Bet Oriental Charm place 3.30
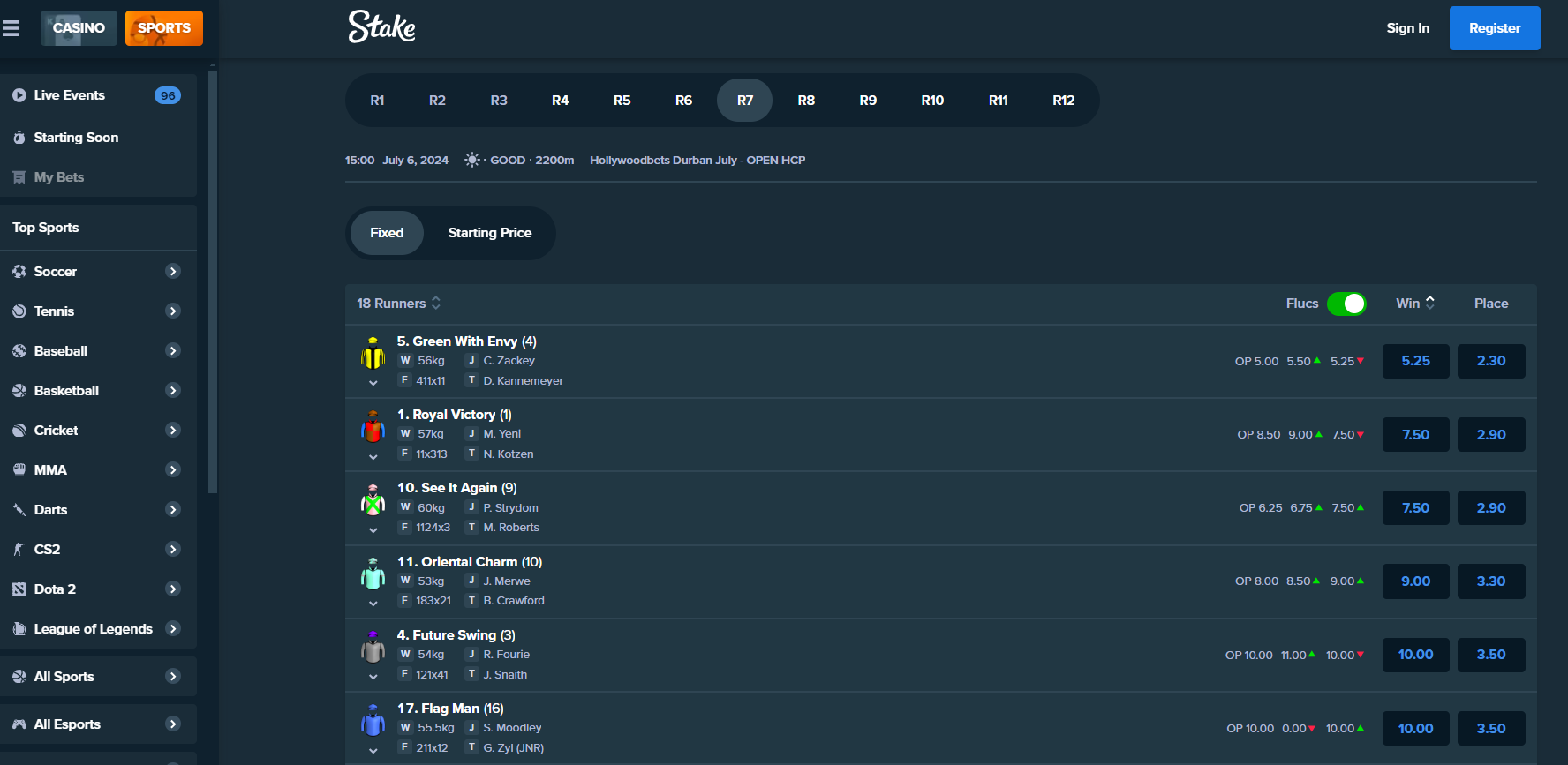Viewport: 1568px width, 765px height. point(1491,581)
